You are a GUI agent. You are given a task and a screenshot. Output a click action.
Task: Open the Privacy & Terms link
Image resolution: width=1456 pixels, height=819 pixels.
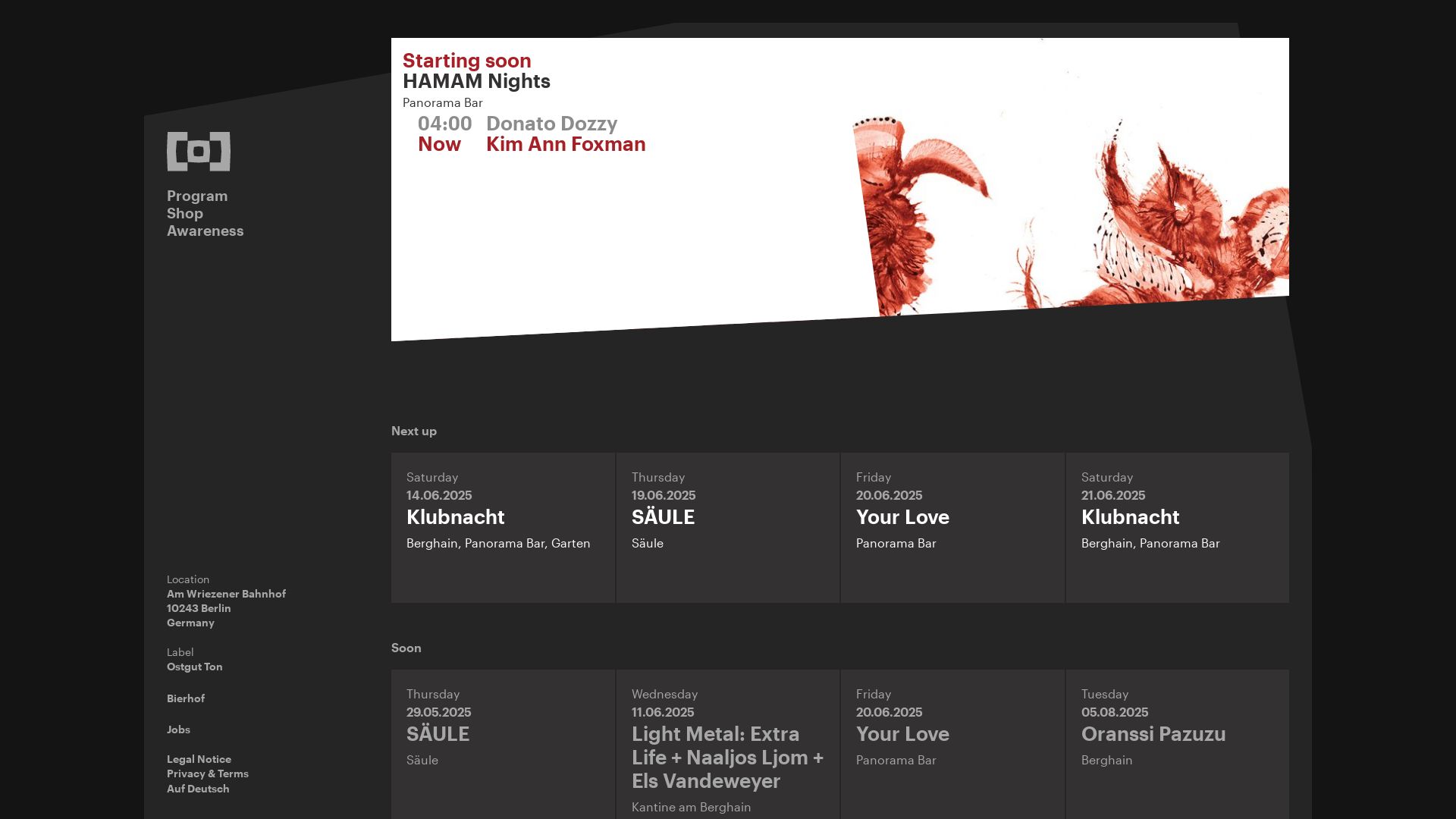[208, 773]
